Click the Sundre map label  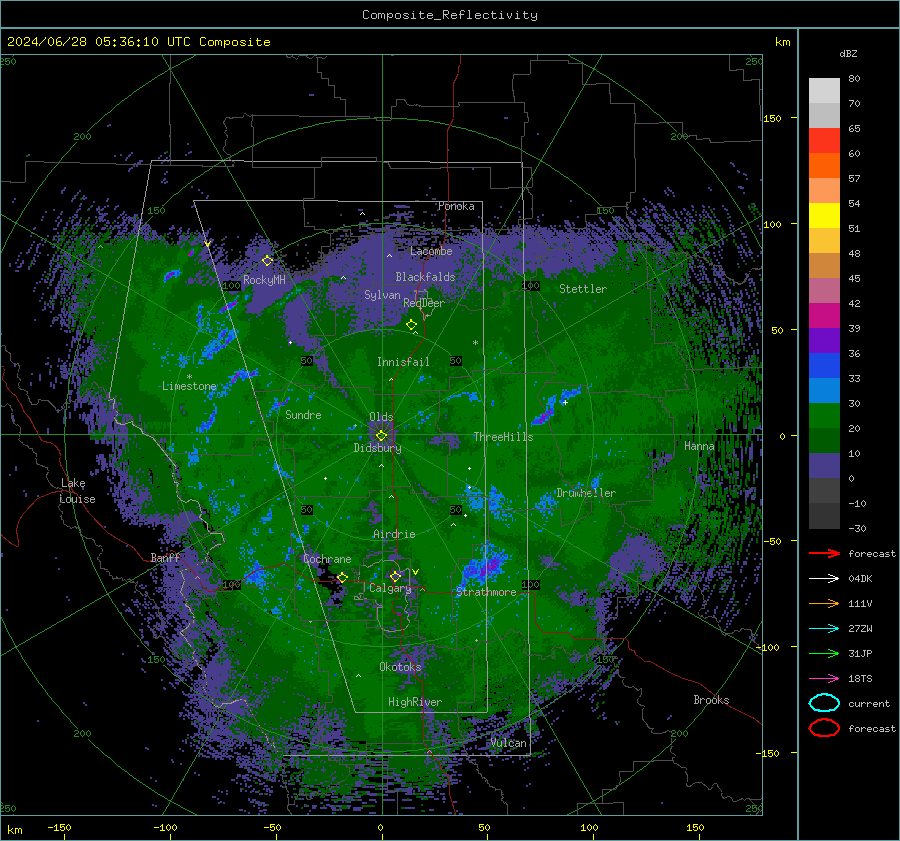coord(303,414)
